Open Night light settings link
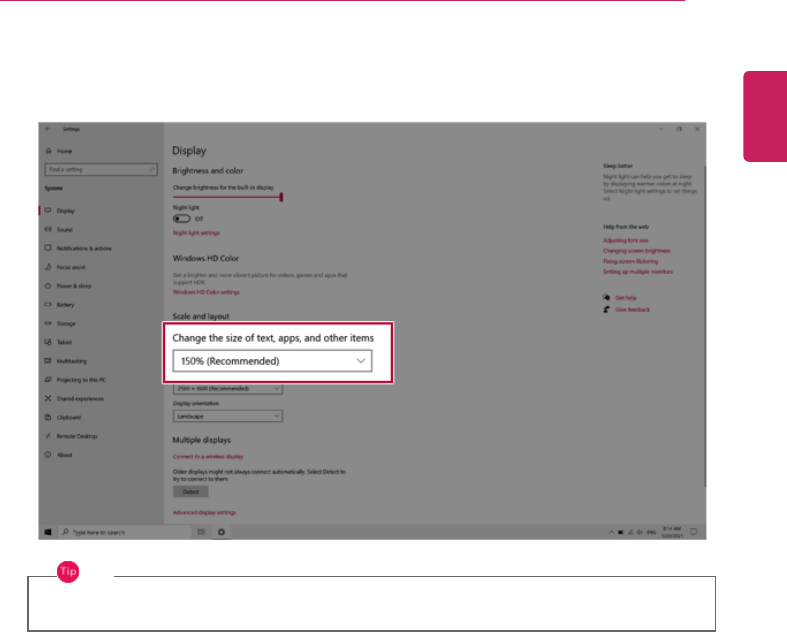The height and width of the screenshot is (632, 787). point(196,233)
